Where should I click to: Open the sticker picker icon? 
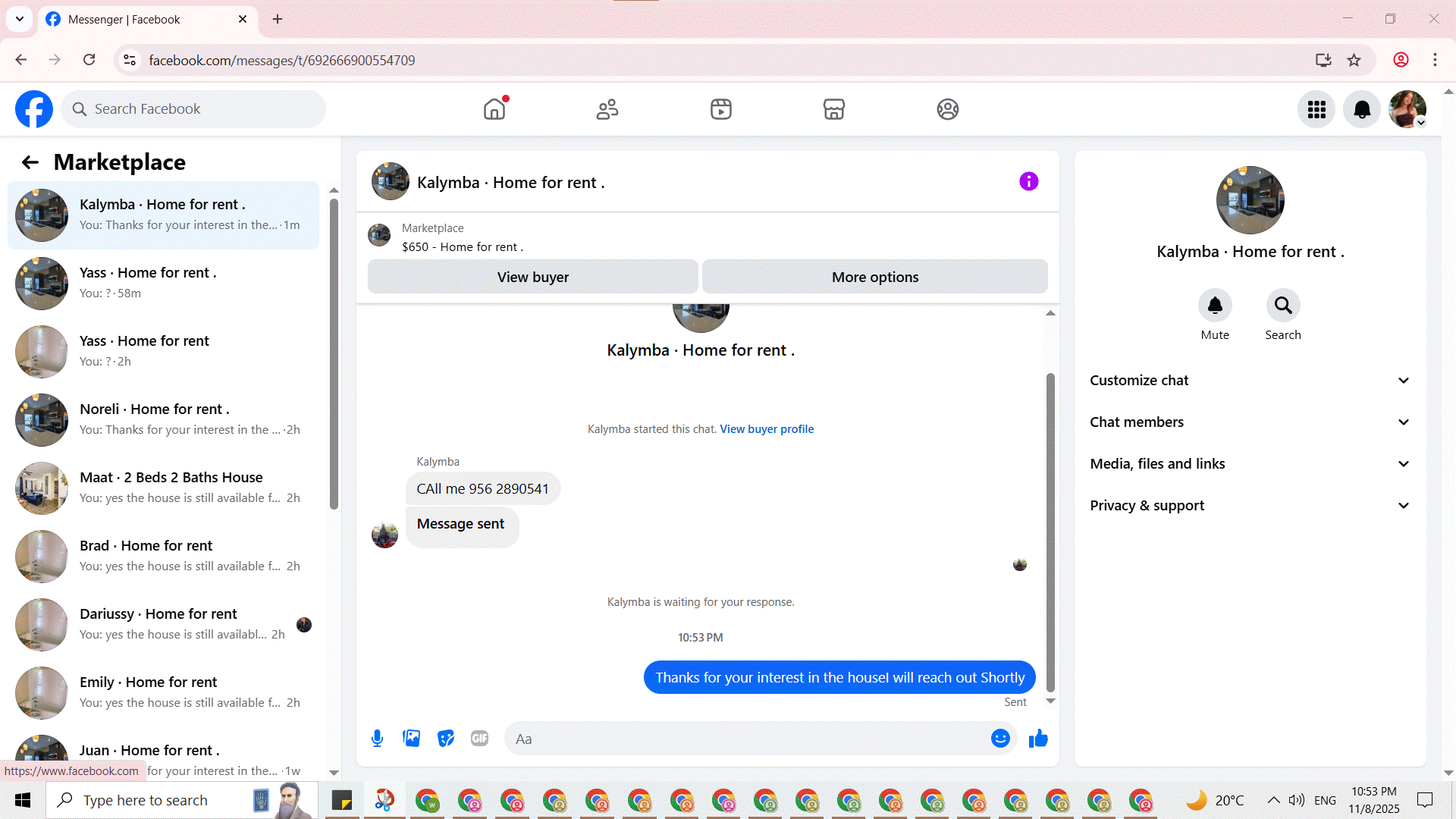(446, 739)
